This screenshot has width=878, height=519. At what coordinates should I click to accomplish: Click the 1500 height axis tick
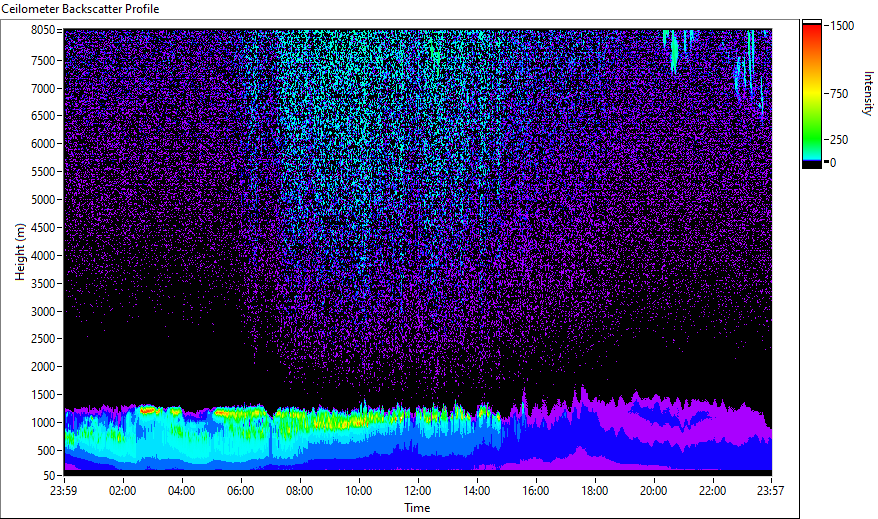43,395
